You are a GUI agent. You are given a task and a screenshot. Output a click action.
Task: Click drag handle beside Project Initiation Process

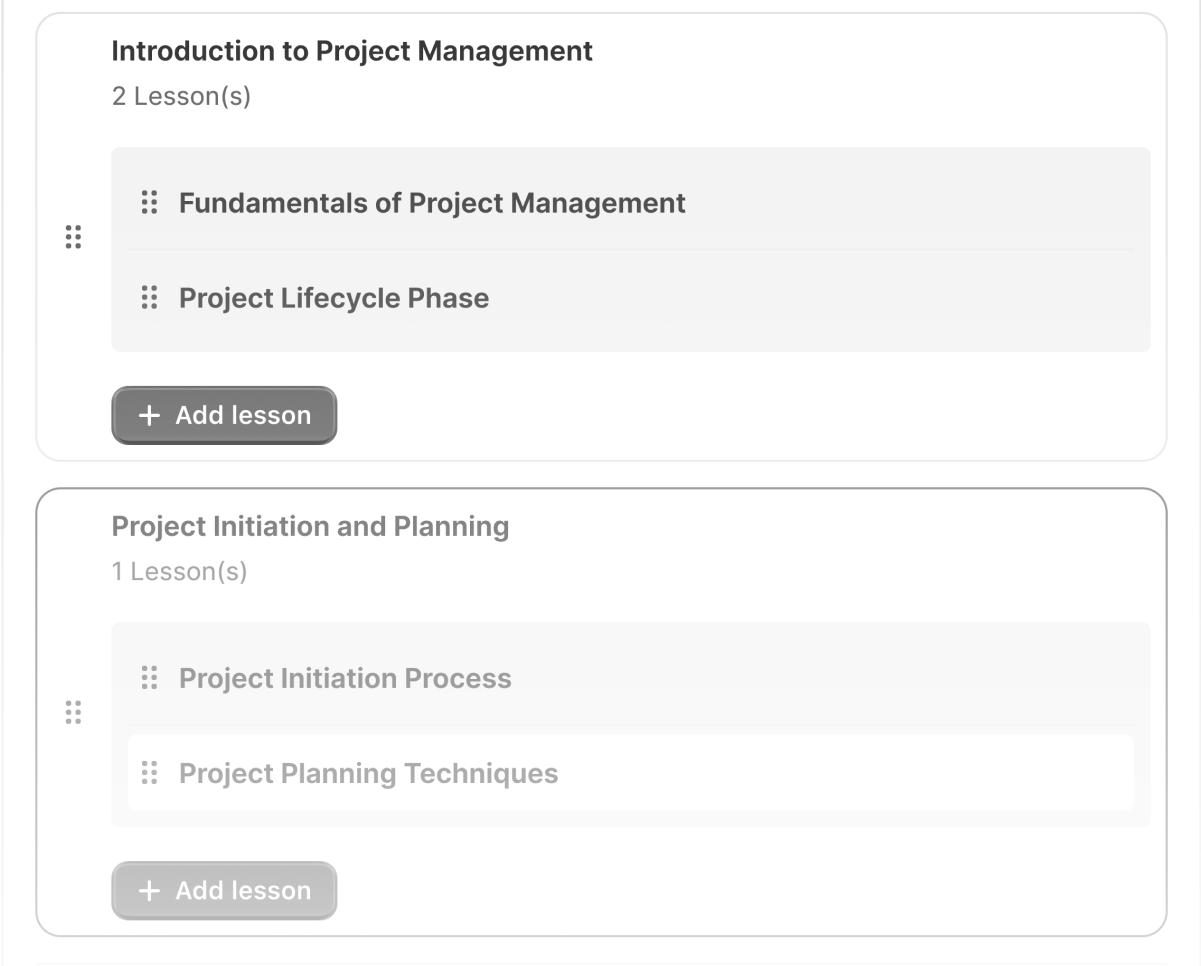(149, 678)
